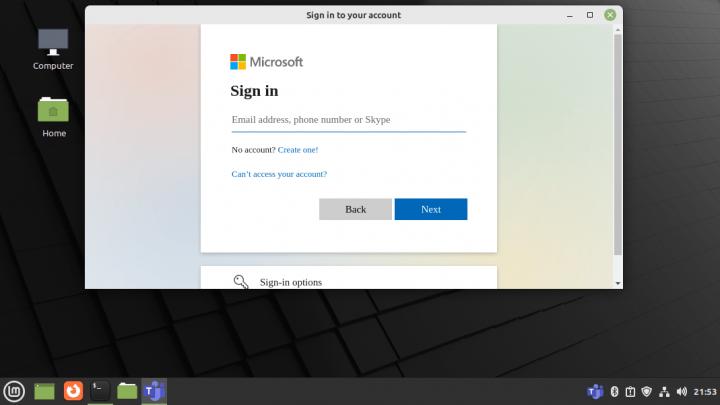720x405 pixels.
Task: Click the volume speaker tray icon
Action: click(x=681, y=391)
